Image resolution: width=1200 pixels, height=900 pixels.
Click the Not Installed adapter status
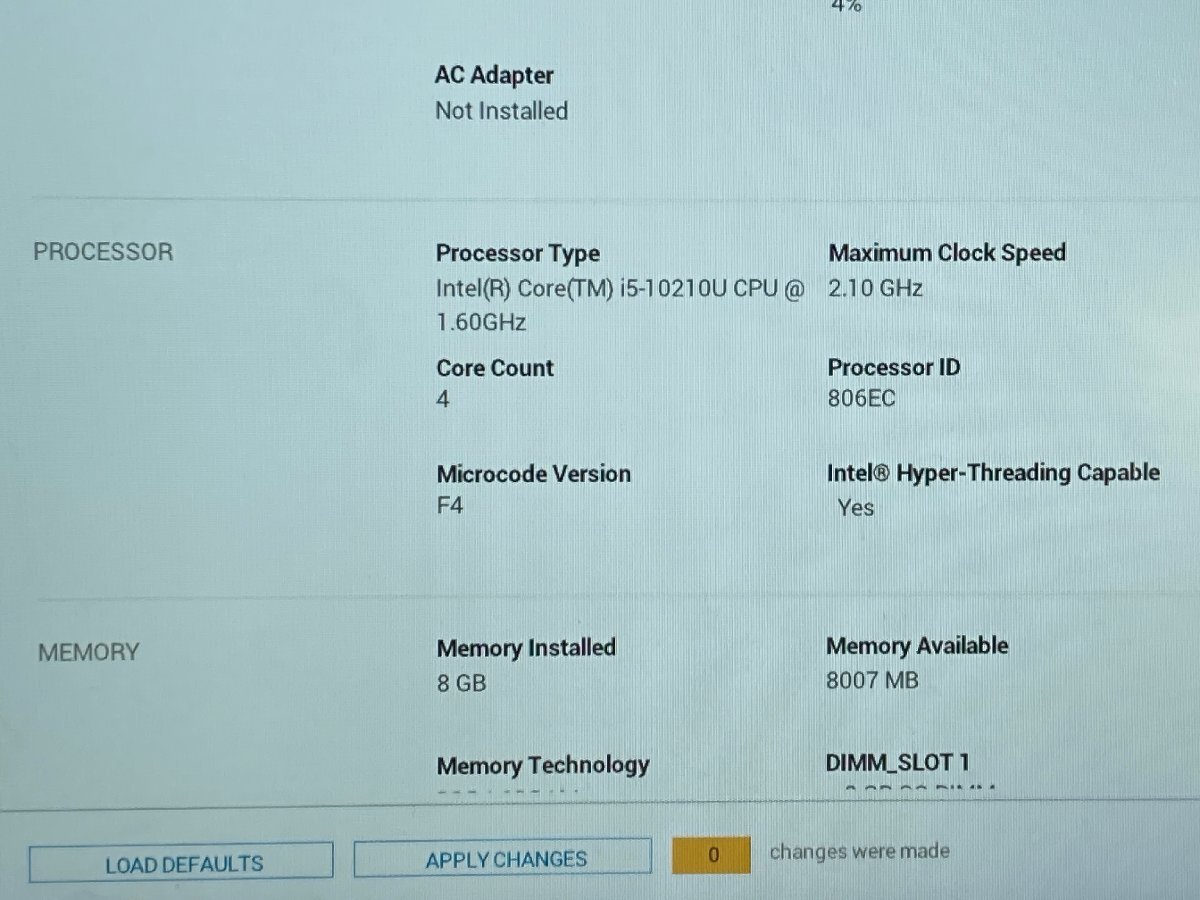tap(501, 111)
